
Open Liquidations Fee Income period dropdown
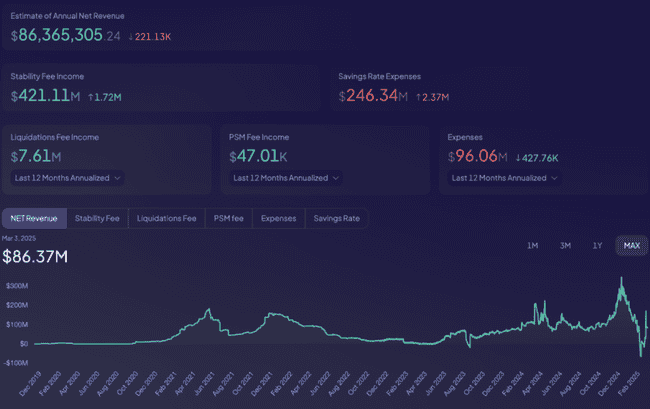pyautogui.click(x=68, y=178)
